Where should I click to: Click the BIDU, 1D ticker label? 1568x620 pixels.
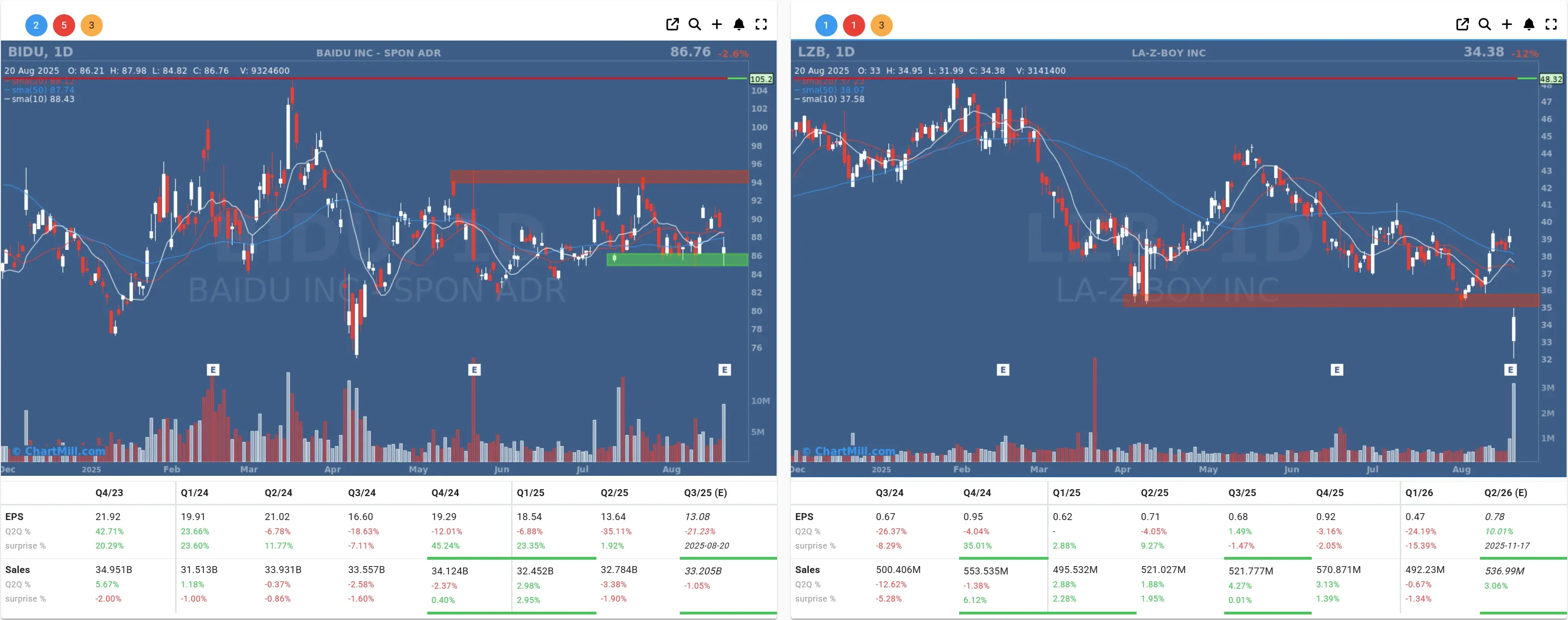pos(40,52)
